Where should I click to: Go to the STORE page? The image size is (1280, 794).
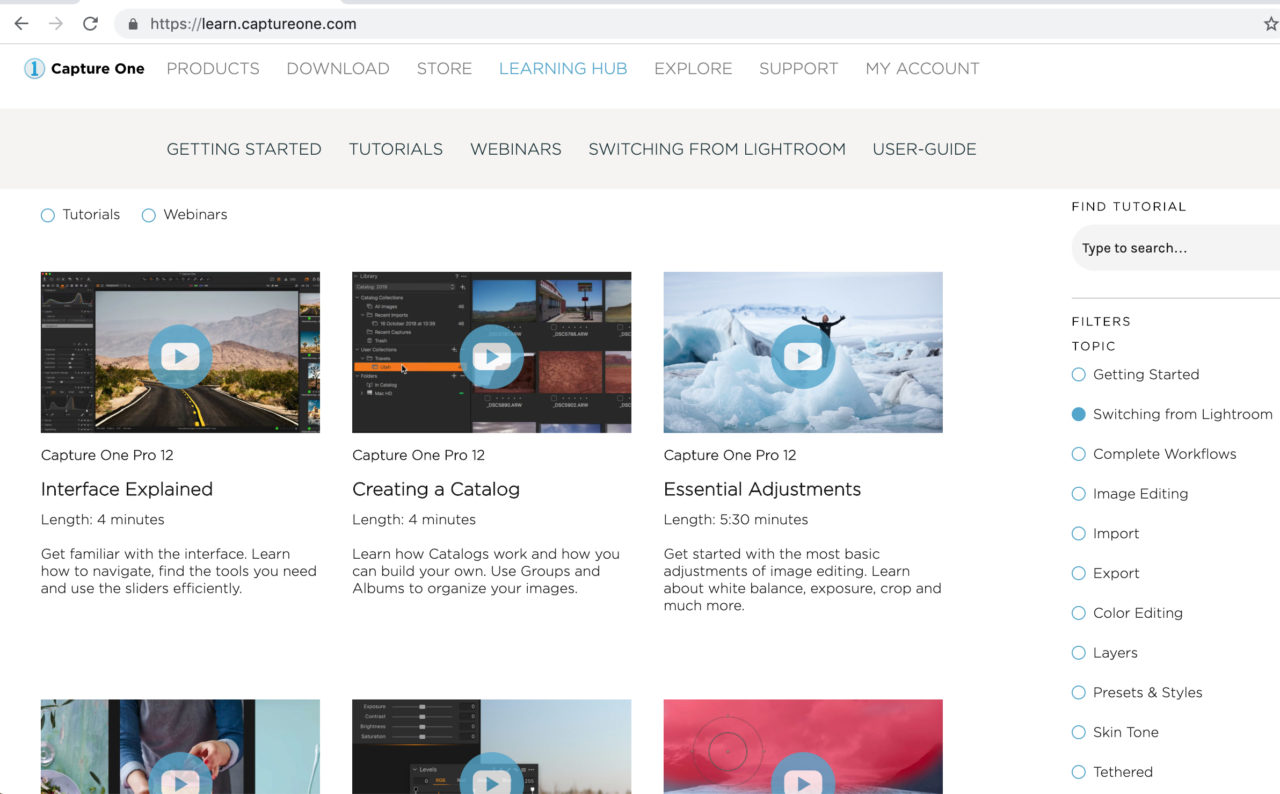[x=444, y=69]
